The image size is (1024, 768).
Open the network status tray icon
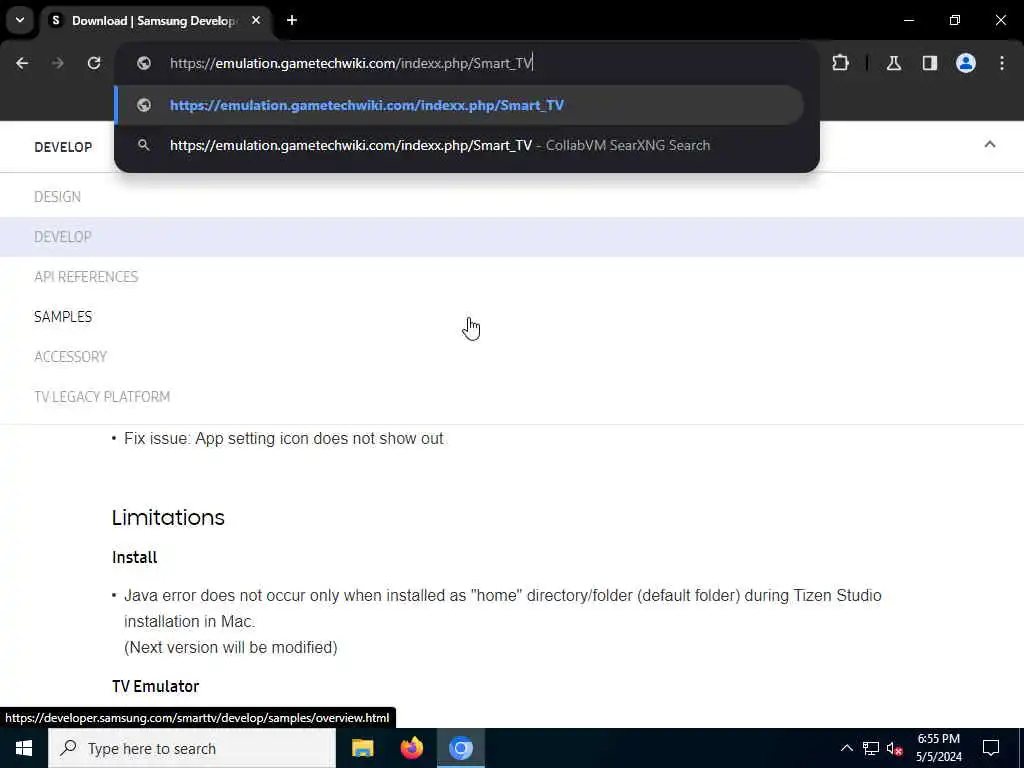871,748
